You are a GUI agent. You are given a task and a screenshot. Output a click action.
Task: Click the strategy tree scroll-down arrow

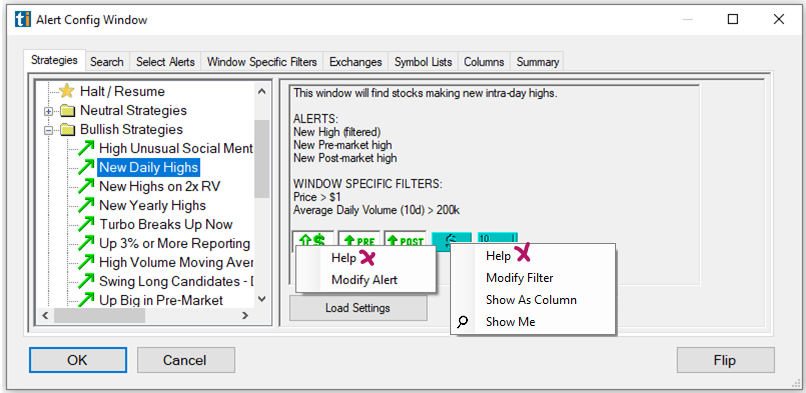click(262, 299)
